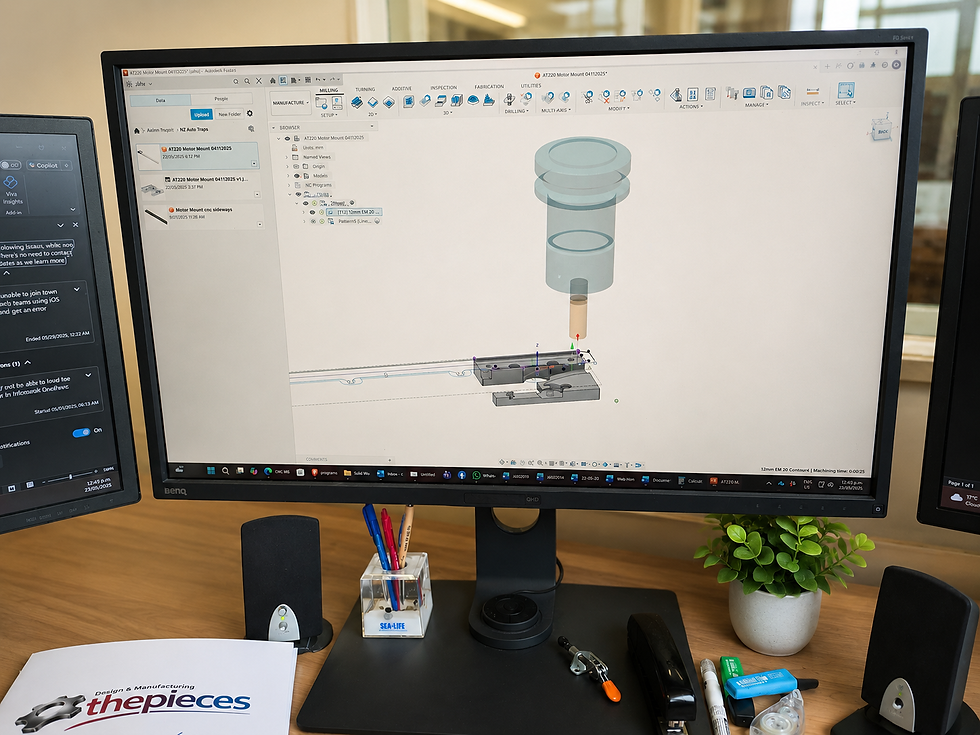This screenshot has width=980, height=735.
Task: Open data panel settings gear
Action: (x=250, y=114)
